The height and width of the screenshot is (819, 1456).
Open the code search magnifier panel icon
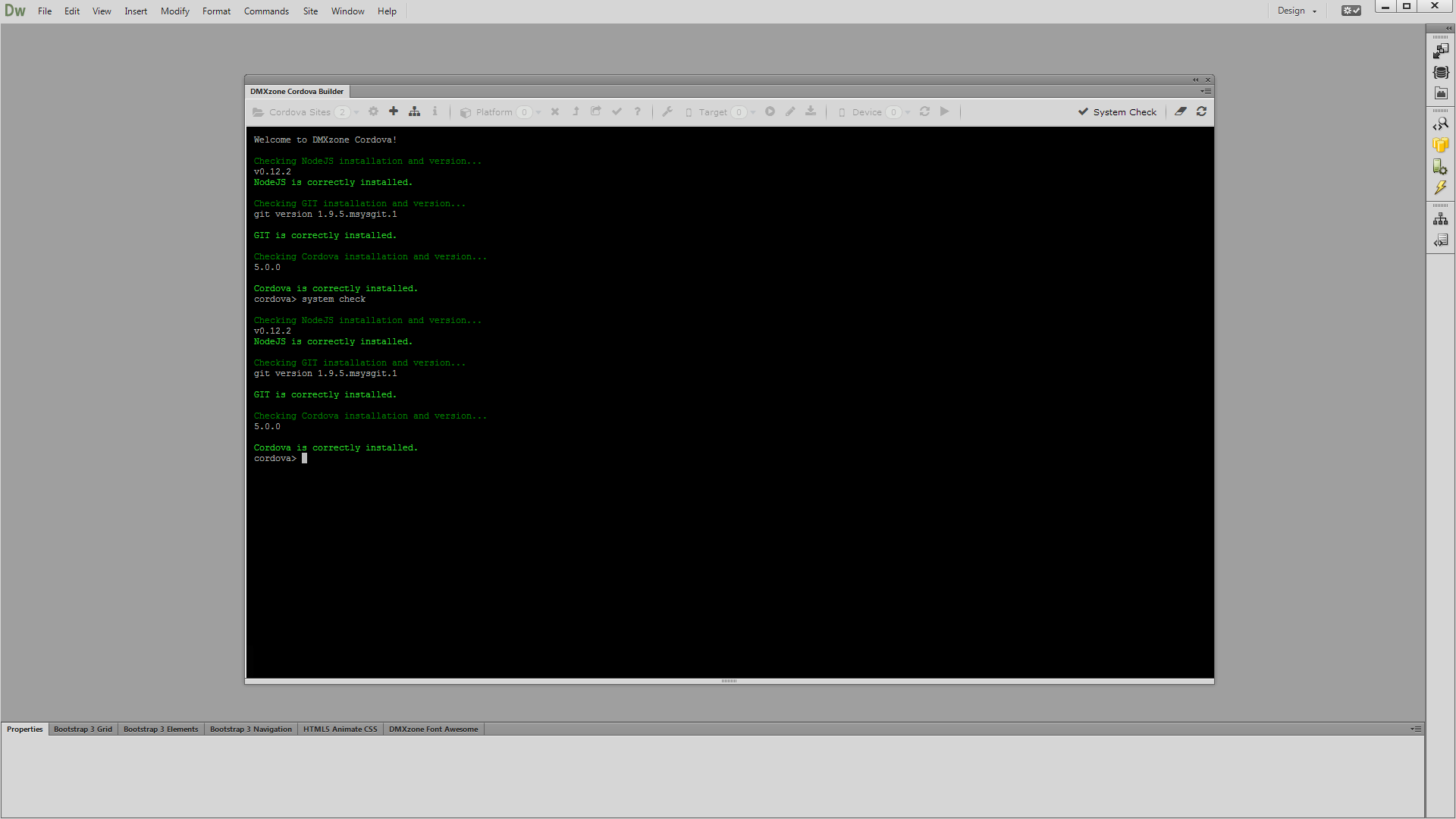tap(1440, 124)
